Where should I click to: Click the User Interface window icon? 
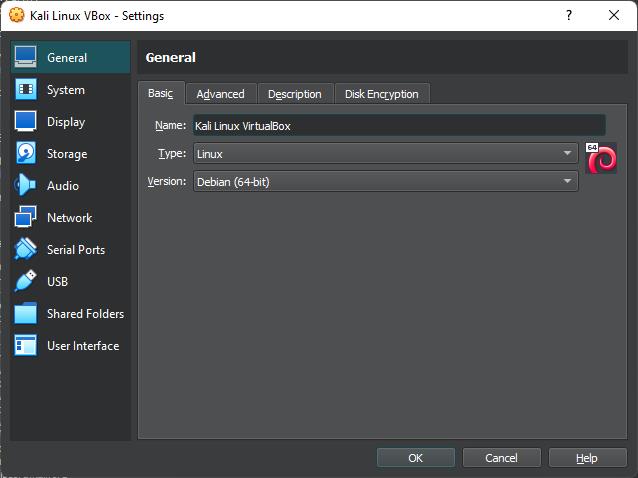click(x=26, y=345)
